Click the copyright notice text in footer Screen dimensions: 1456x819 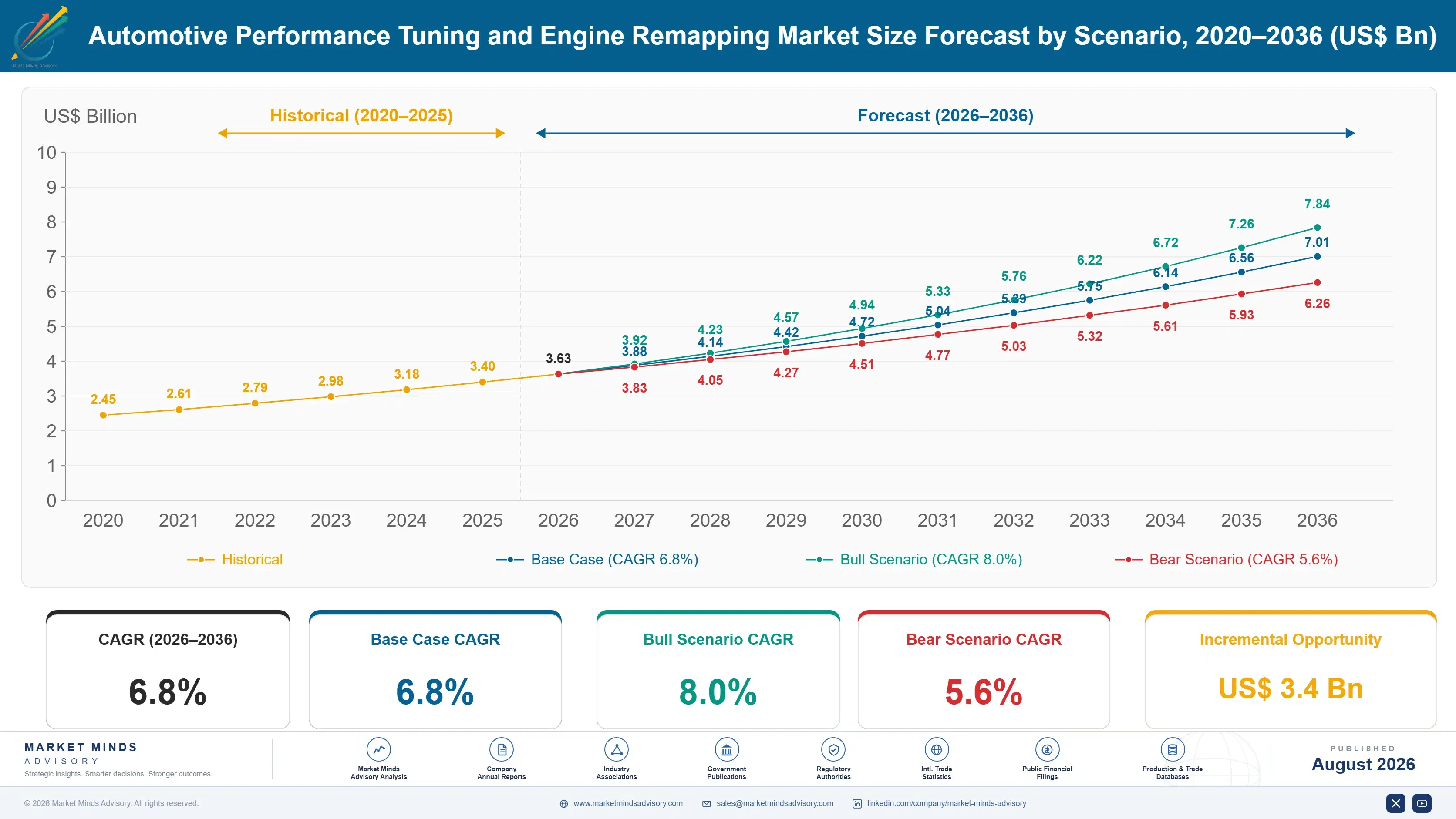111,803
